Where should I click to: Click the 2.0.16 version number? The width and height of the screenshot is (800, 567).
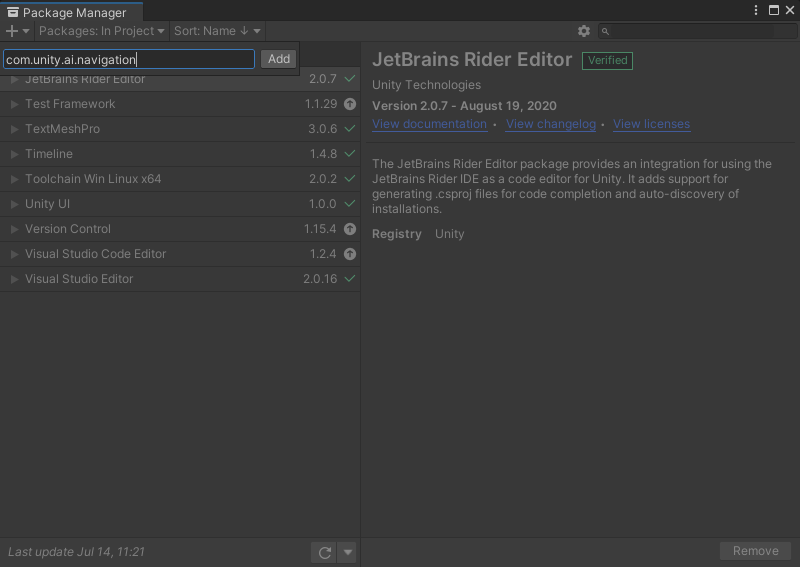pos(320,279)
